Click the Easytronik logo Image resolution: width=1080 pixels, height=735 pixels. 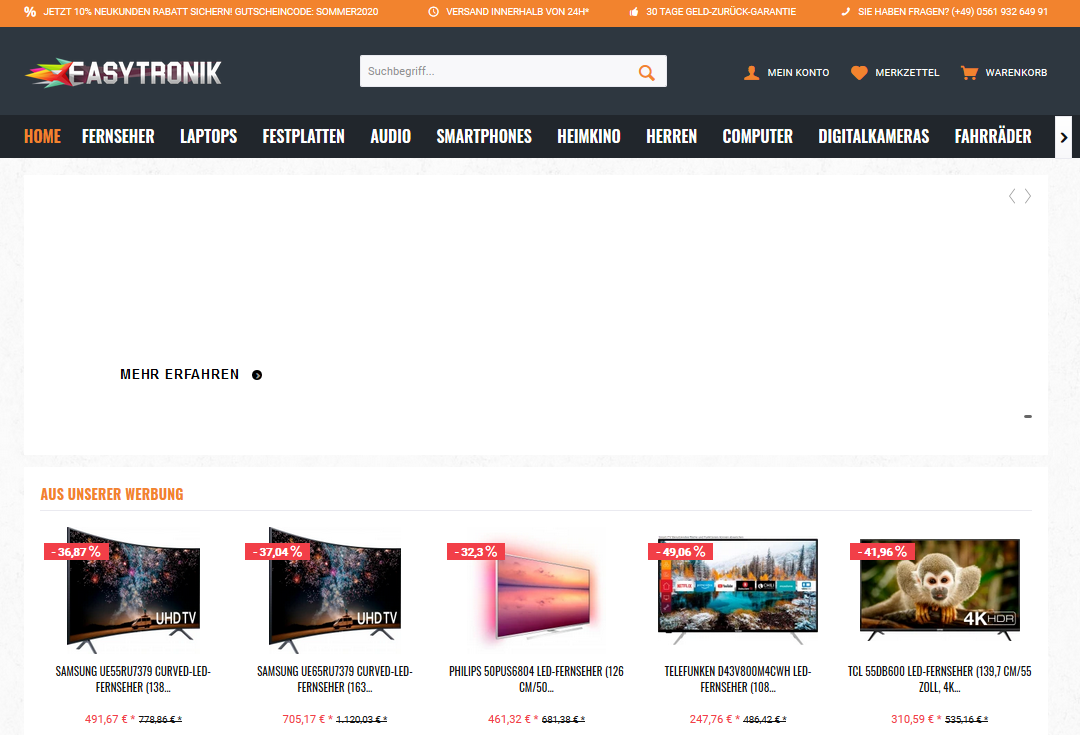point(123,72)
